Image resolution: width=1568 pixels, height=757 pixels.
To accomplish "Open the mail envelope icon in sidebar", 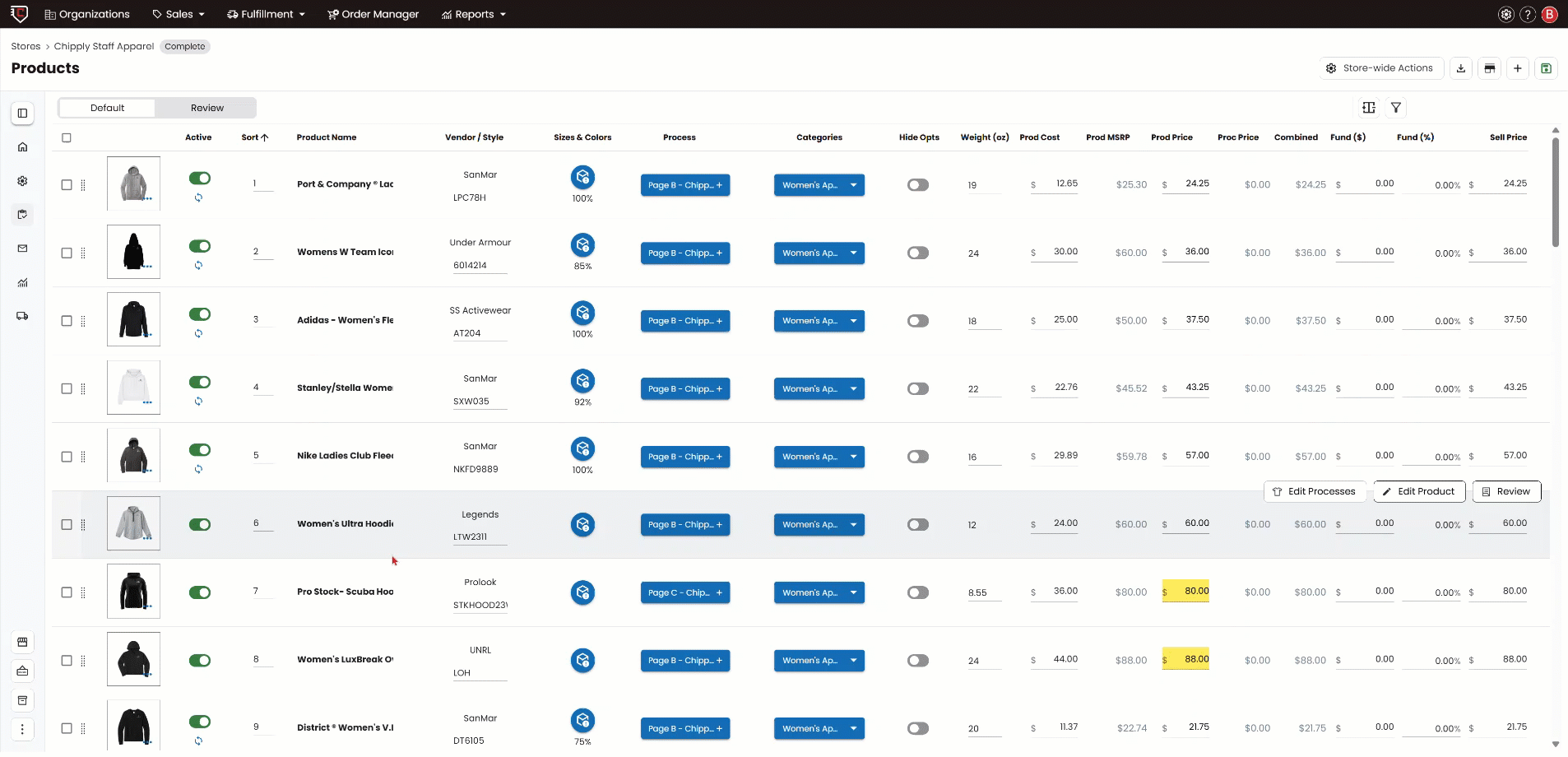I will 22,248.
